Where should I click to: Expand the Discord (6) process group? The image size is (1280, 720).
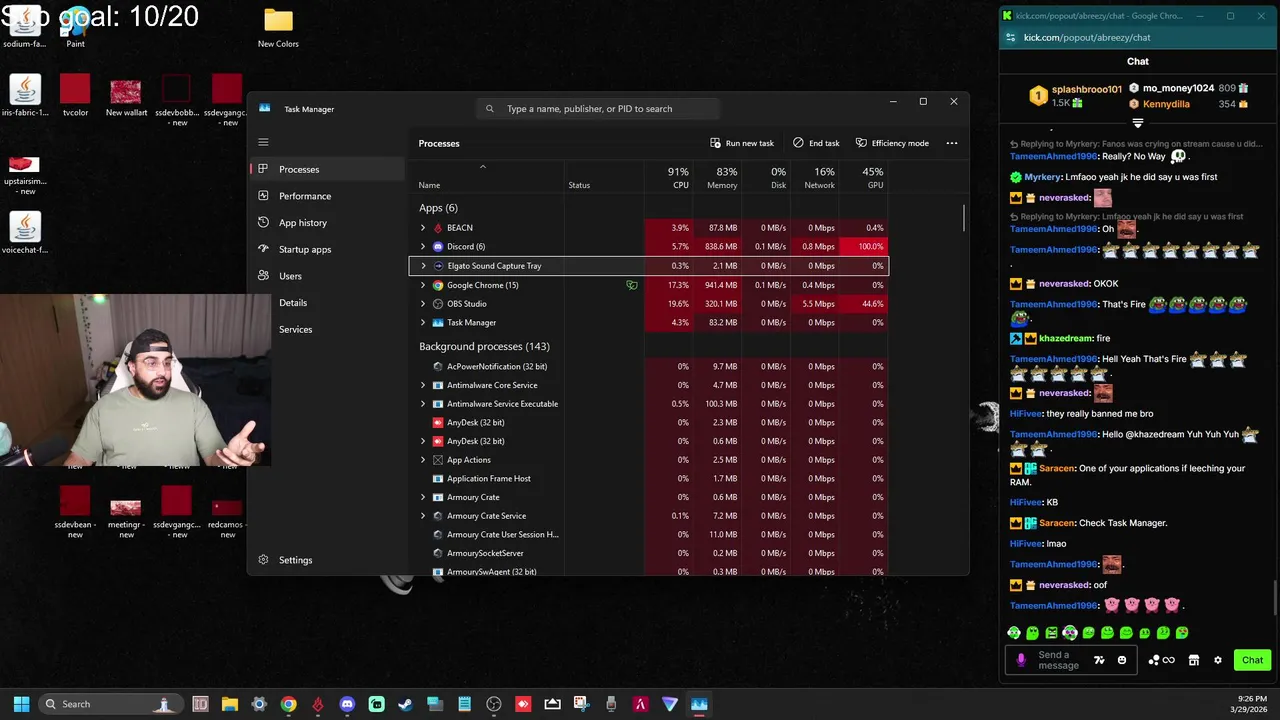[423, 247]
